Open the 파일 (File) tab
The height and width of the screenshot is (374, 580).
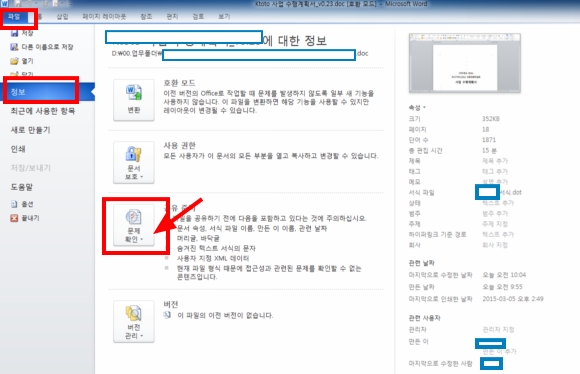tap(14, 17)
